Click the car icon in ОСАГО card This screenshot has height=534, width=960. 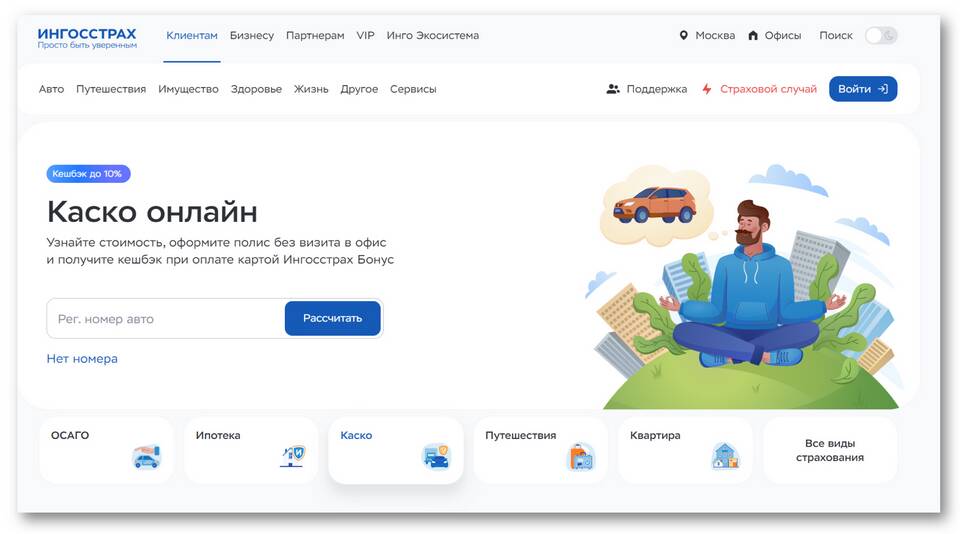(x=146, y=457)
